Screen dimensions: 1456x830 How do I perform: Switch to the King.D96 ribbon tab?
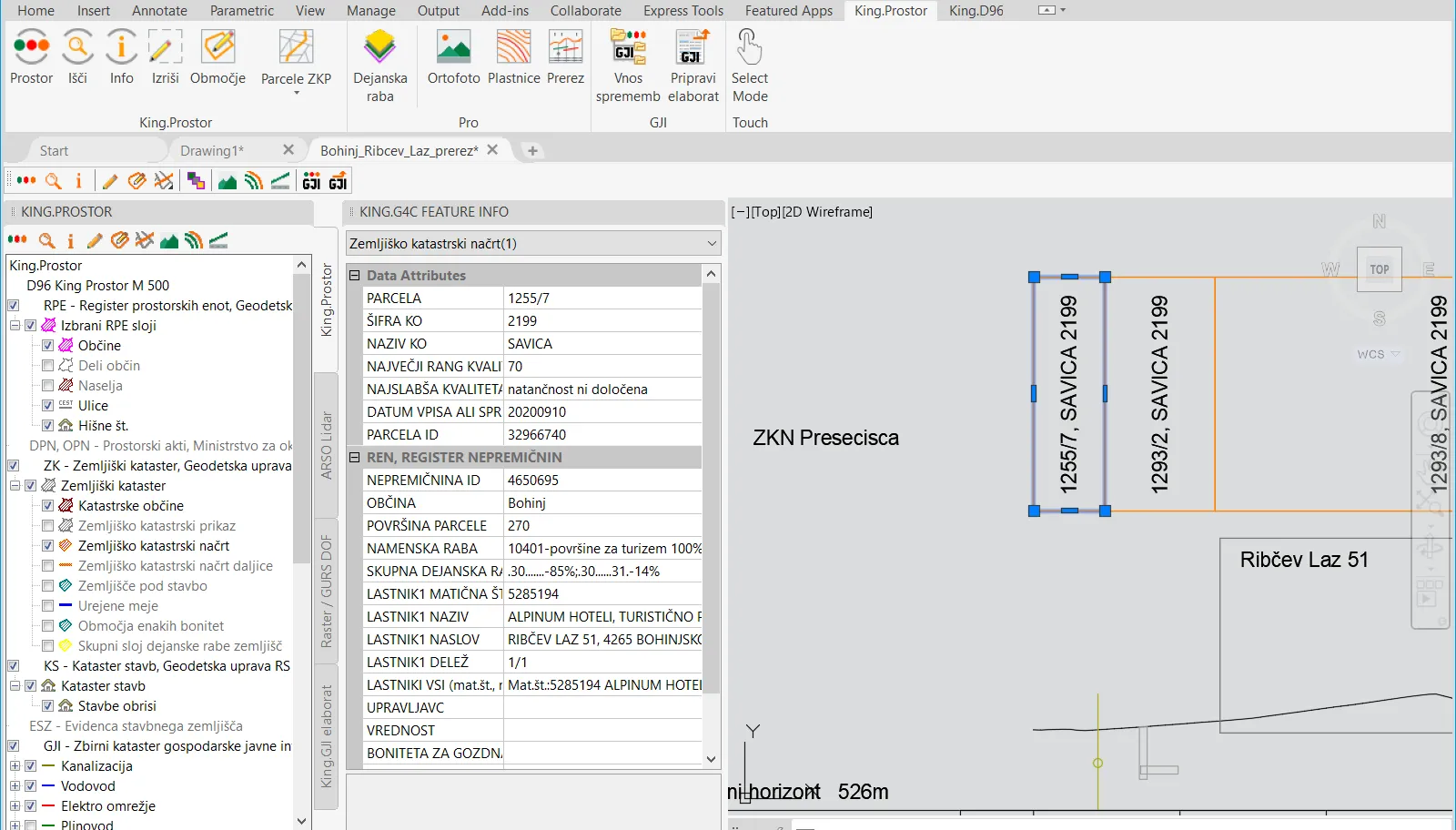coord(976,11)
